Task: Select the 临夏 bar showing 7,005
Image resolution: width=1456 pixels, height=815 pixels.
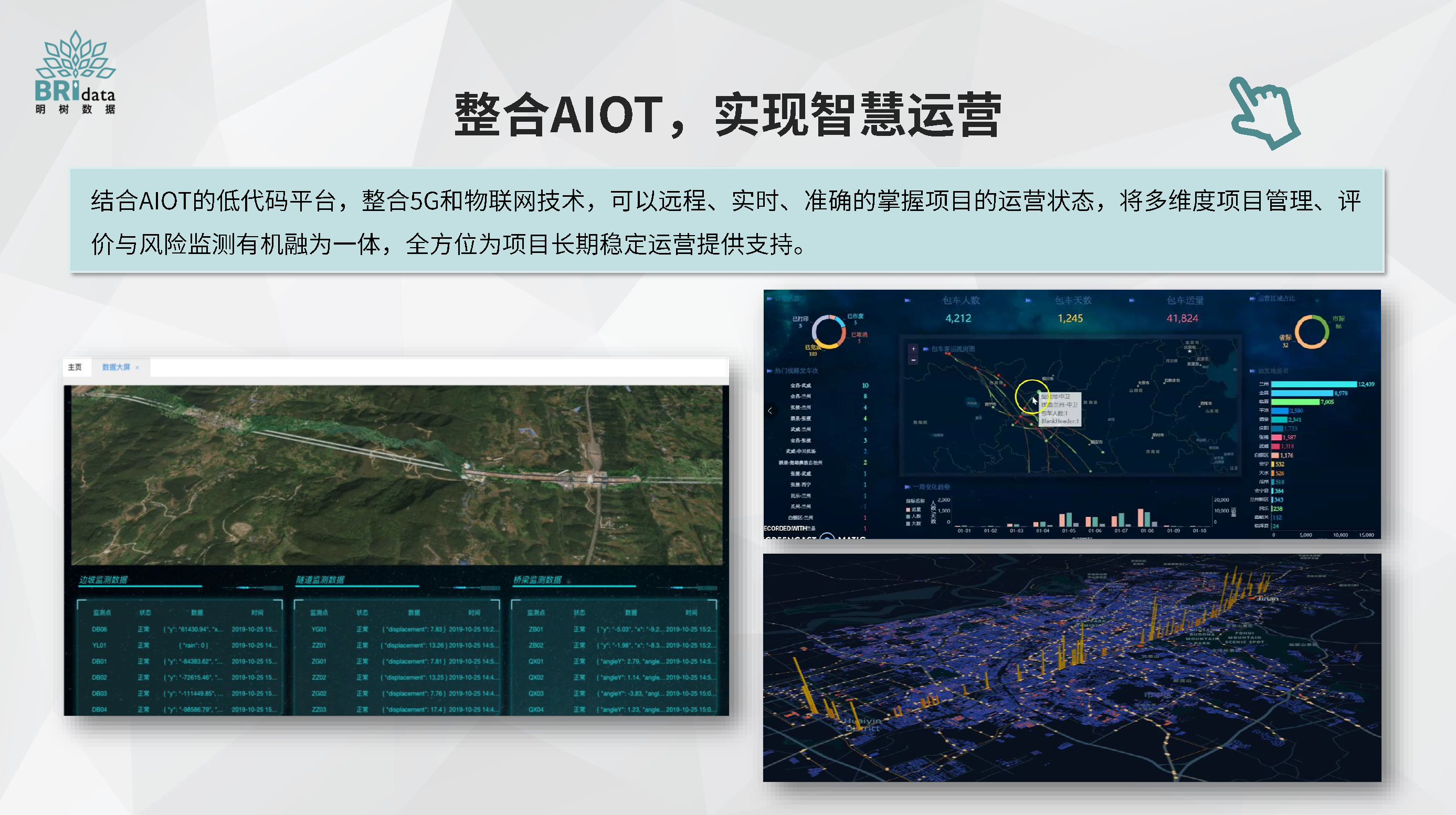Action: tap(1295, 402)
